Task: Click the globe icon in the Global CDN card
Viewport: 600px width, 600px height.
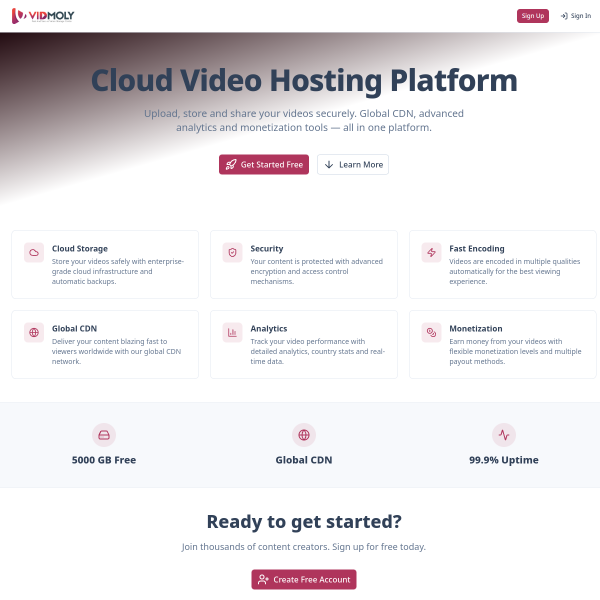Action: point(34,333)
